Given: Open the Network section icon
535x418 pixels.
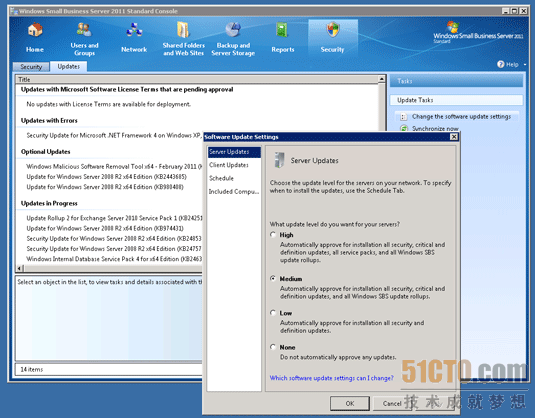Looking at the screenshot, I should click(134, 30).
